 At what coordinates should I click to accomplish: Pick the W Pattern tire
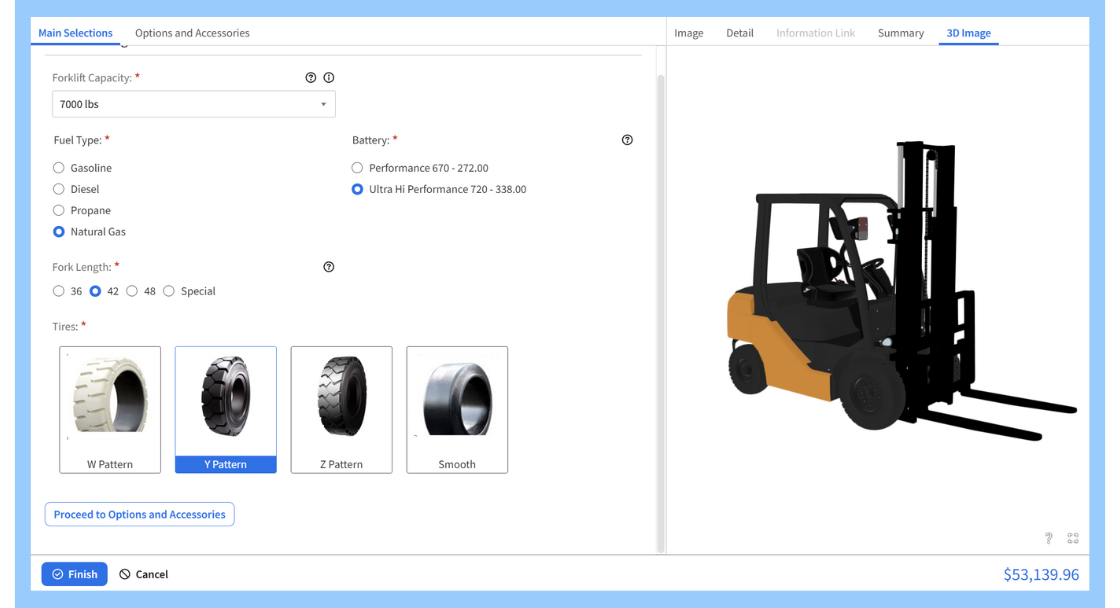coord(110,410)
